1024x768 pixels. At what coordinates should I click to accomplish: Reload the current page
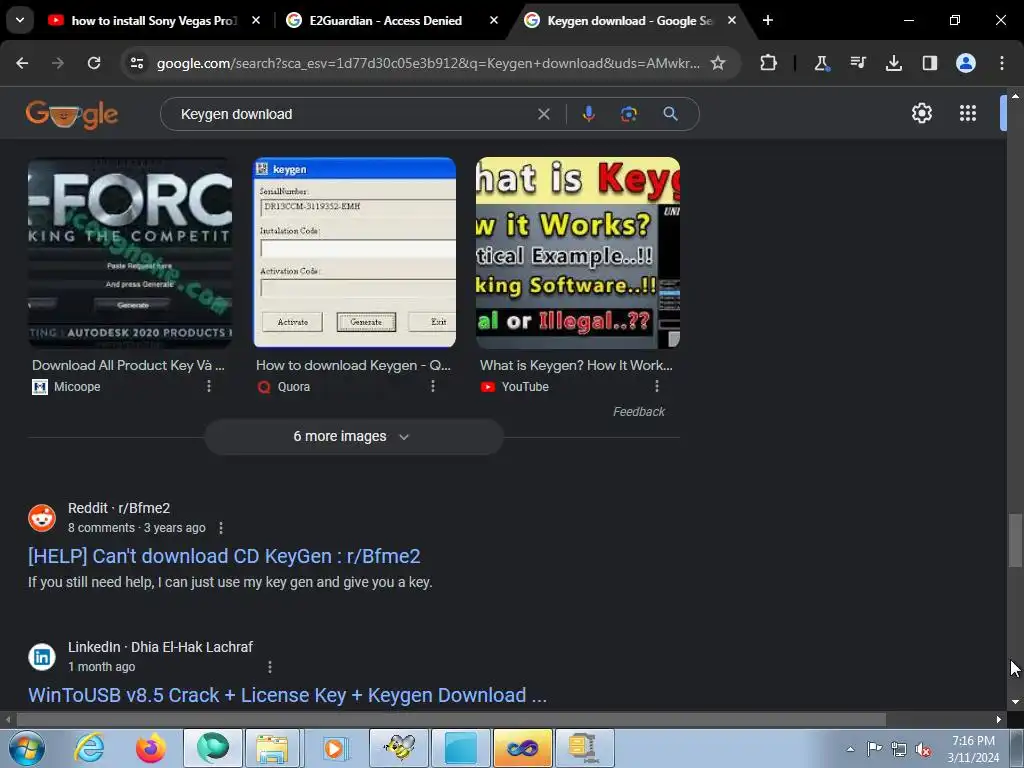94,63
